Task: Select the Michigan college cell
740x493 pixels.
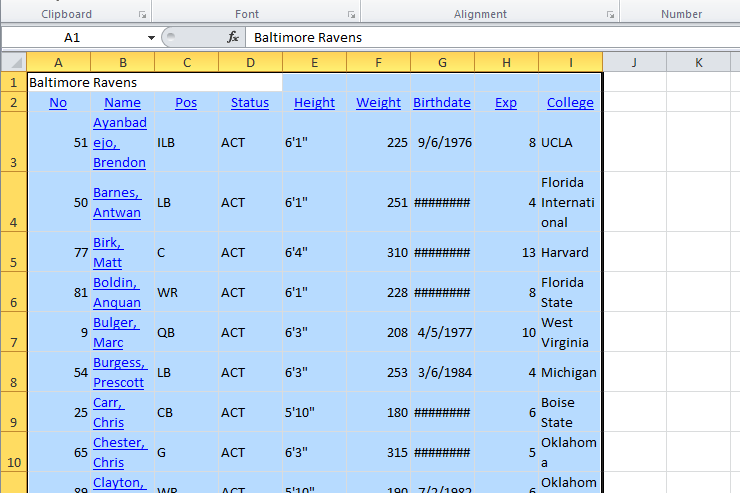Action: tap(570, 372)
